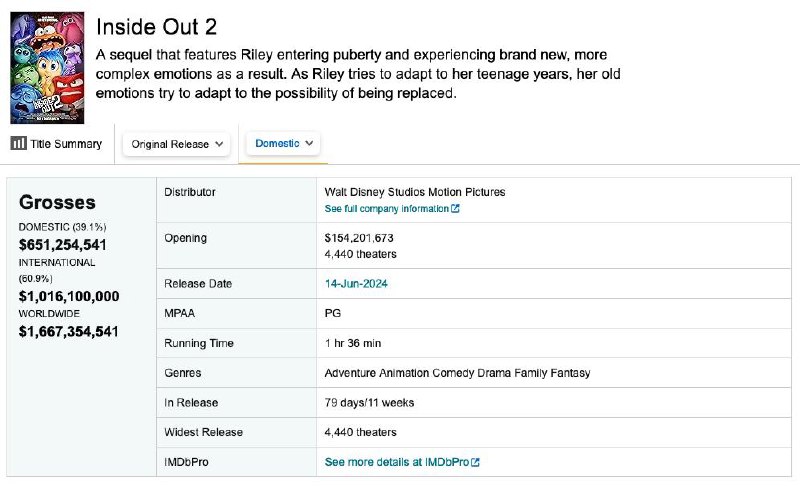Click external link icon beside IMDbPro link
The image size is (800, 486).
click(x=476, y=462)
